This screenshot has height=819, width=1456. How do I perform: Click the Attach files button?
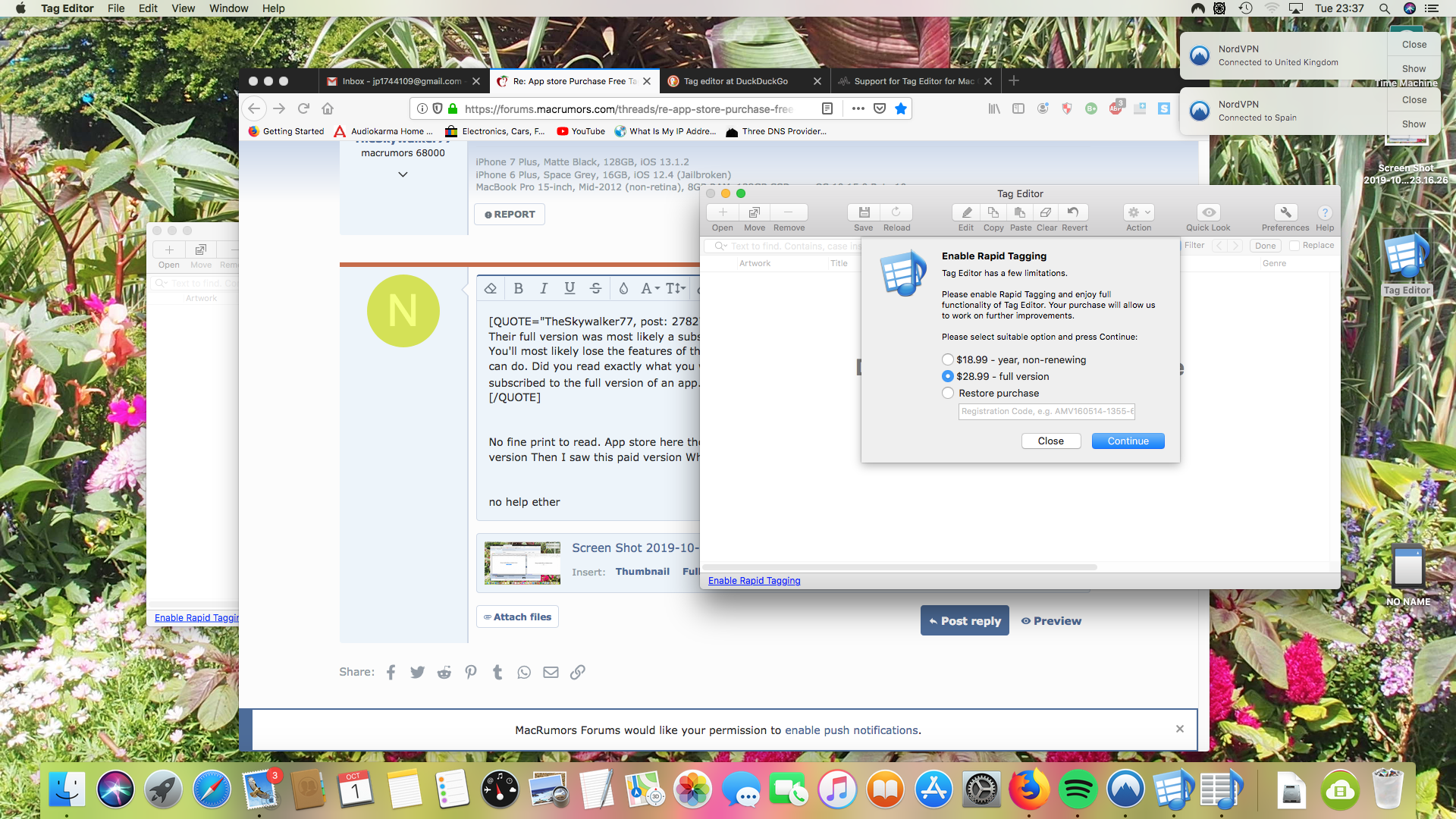click(517, 617)
